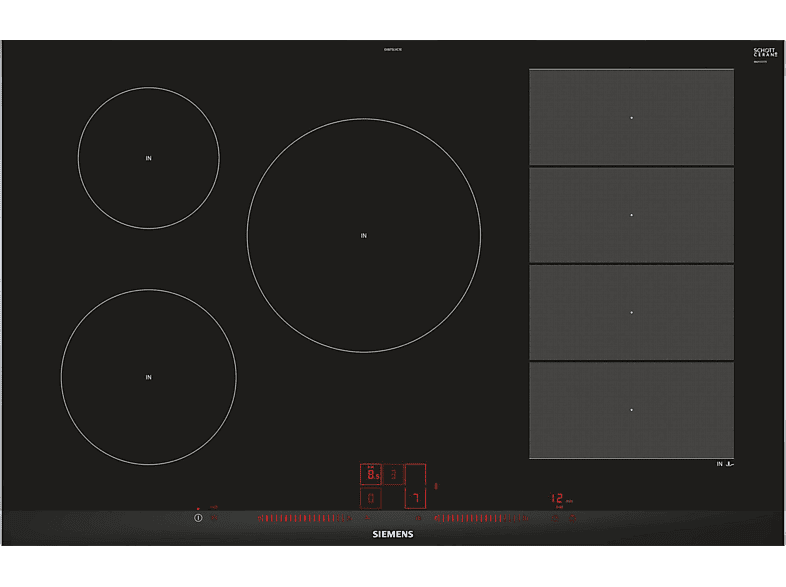
Task: Select the zone display showing 3
Action: 393,475
